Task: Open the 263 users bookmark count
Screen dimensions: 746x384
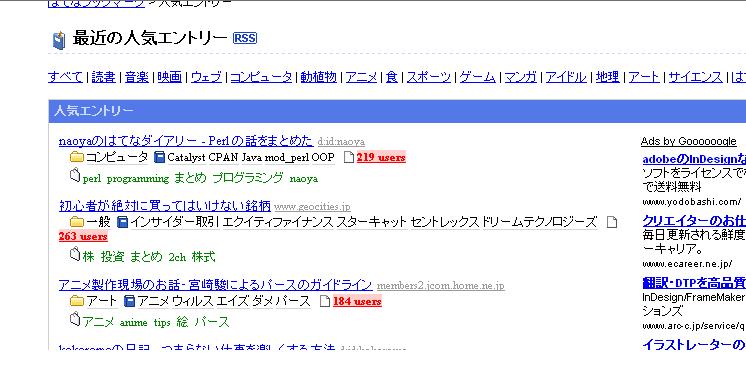Action: click(83, 236)
